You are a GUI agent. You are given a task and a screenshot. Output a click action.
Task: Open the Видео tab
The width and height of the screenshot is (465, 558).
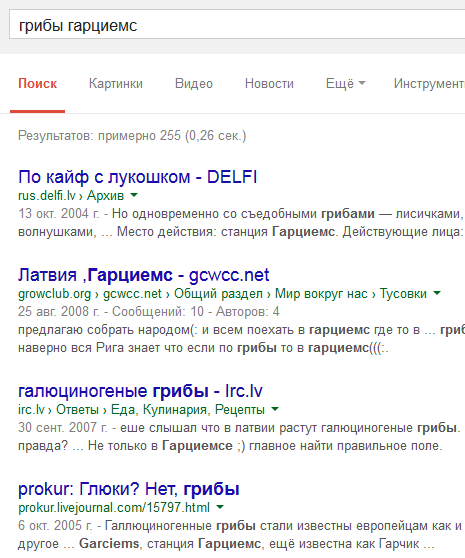pyautogui.click(x=194, y=84)
